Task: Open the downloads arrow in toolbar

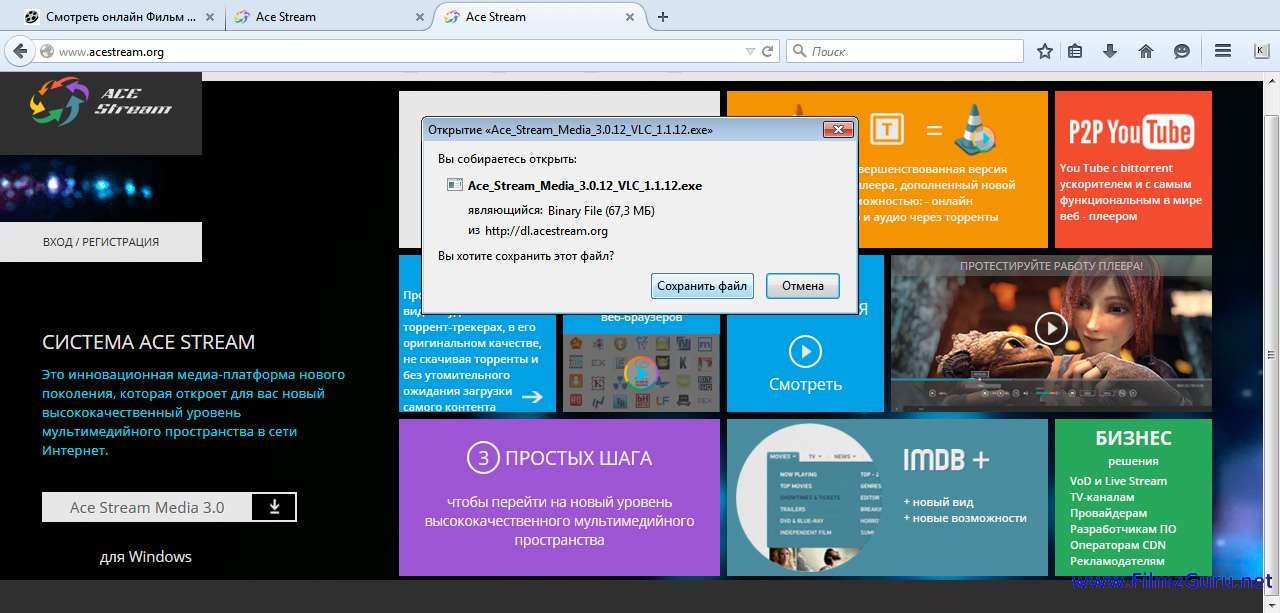Action: 1110,51
